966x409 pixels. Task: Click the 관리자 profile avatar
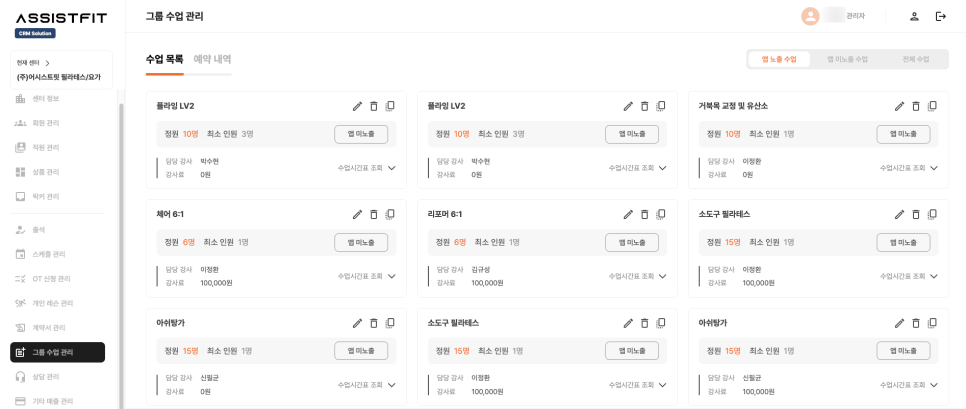(x=810, y=16)
